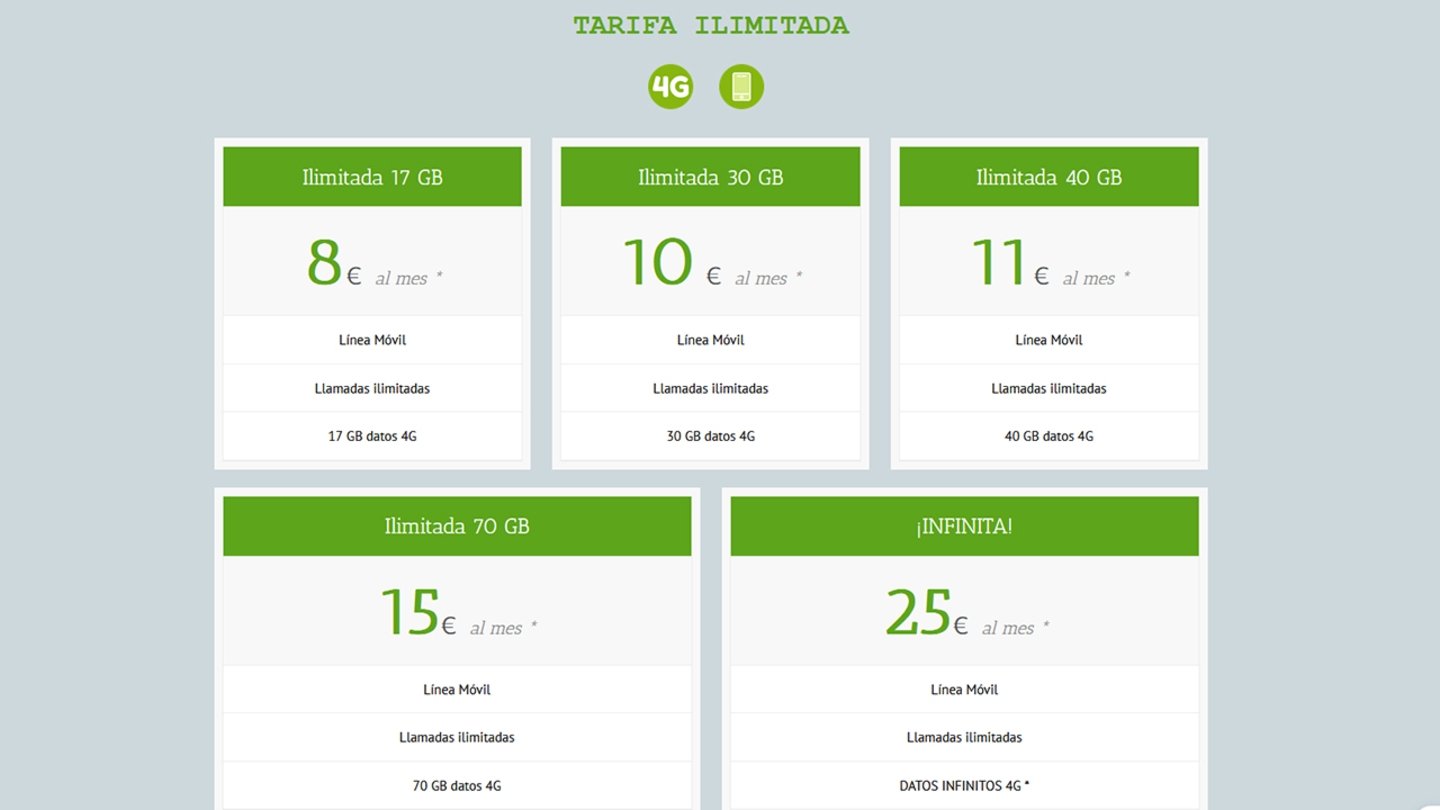Click Llamadas ilimitadas in the 17 GB card
Image resolution: width=1440 pixels, height=810 pixels.
[x=372, y=388]
